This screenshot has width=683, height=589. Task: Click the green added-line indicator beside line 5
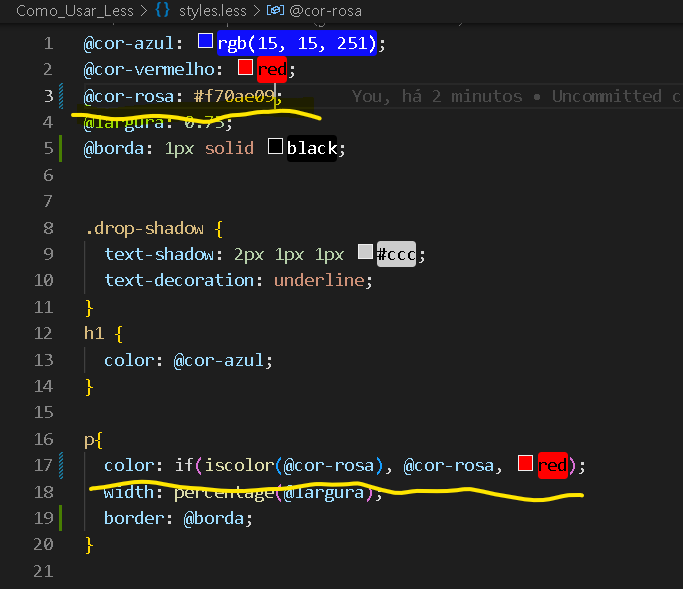click(61, 149)
